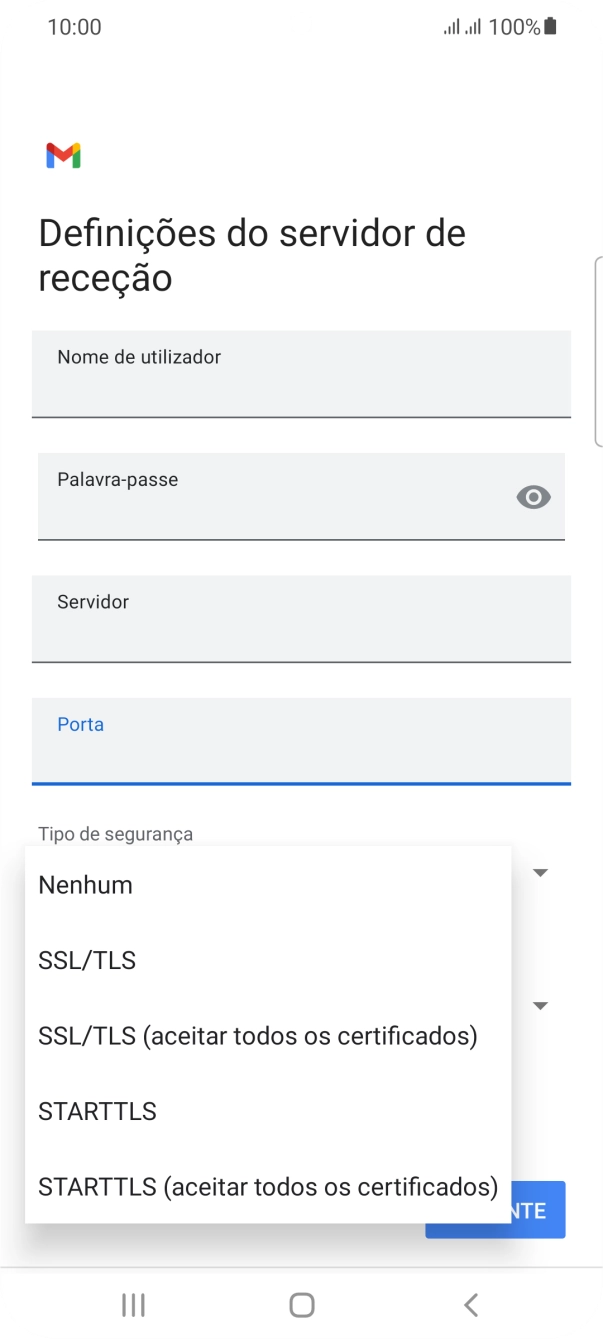Pick STARTTLS (aceitar todos os certificados)
Image resolution: width=603 pixels, height=1342 pixels.
(x=266, y=1186)
